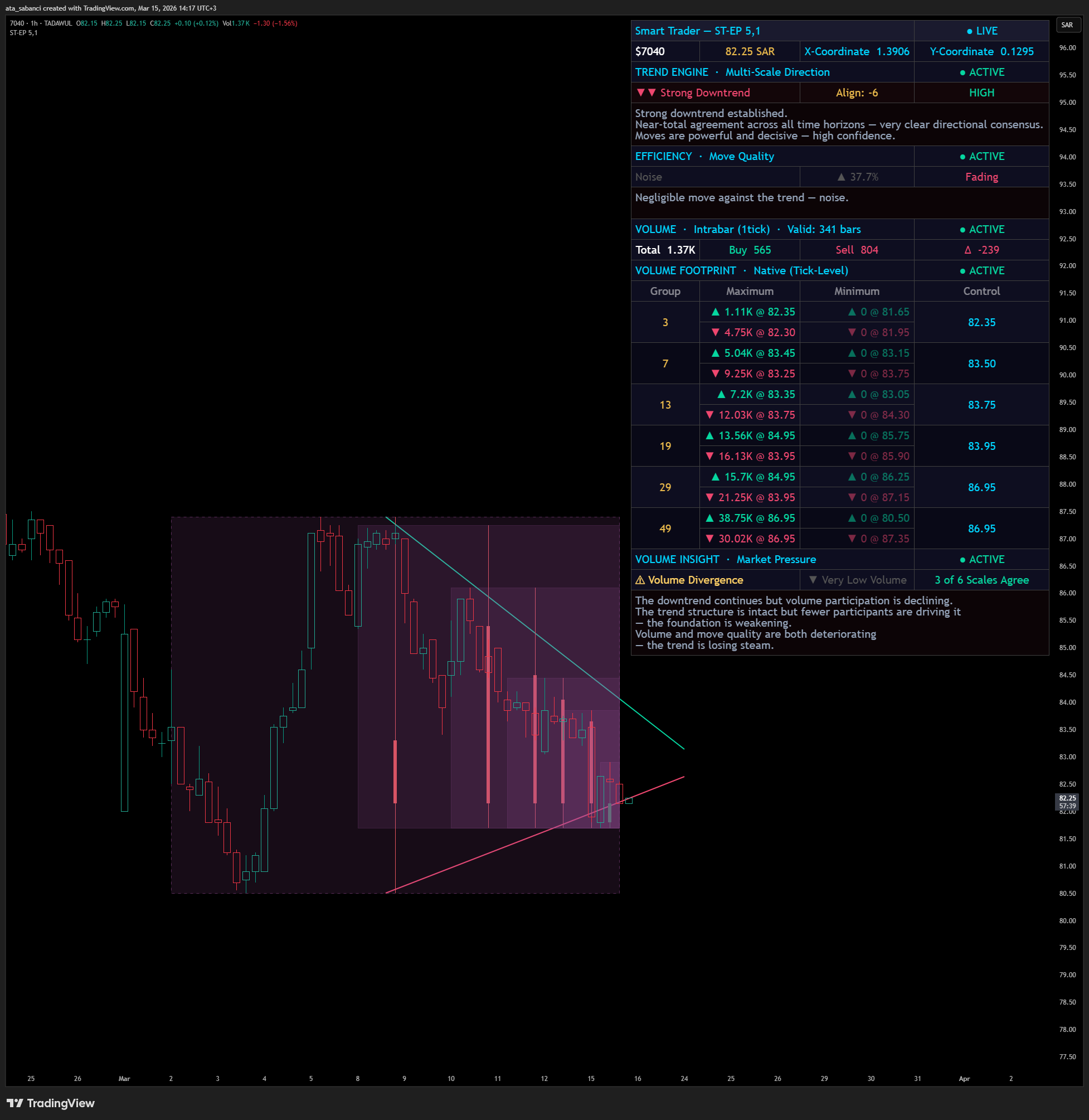Click the VOLUME FOOTPRINT Native header
The image size is (1089, 1120).
tap(772, 270)
